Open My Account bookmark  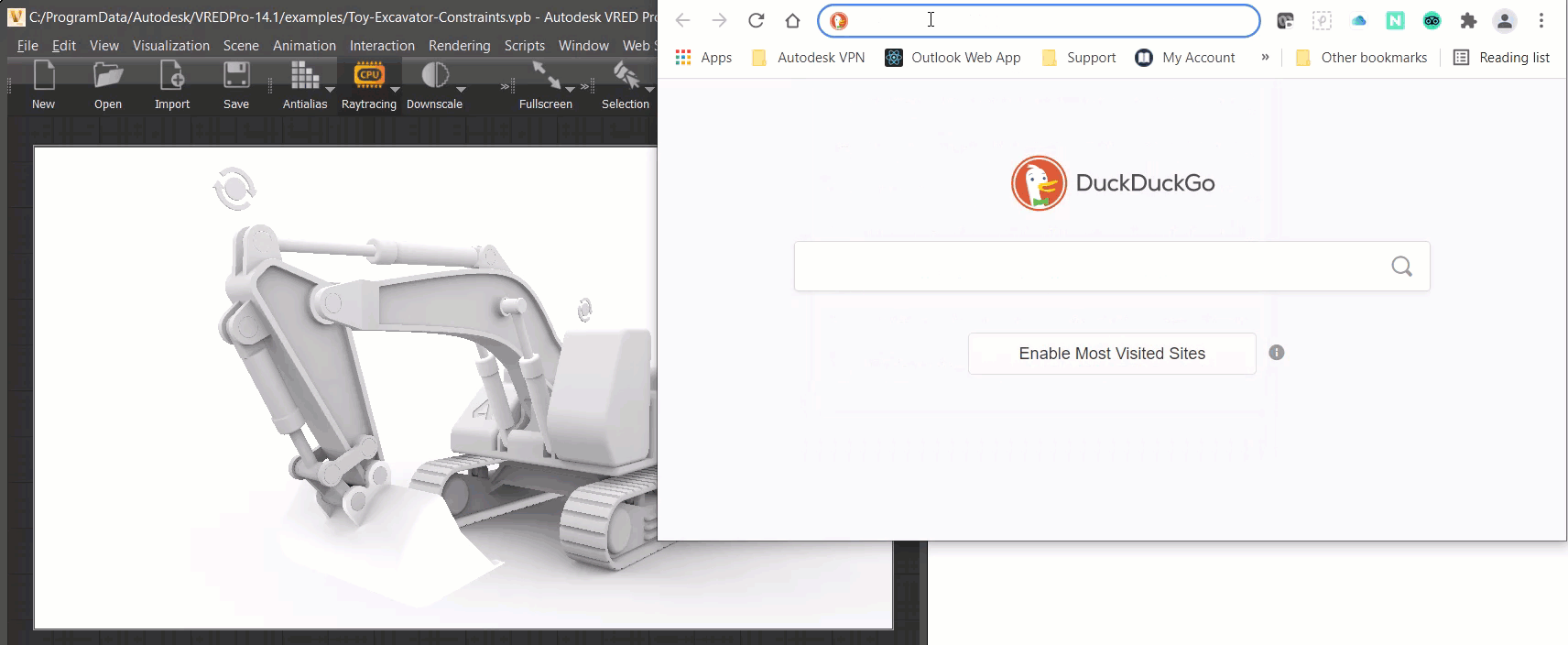tap(1185, 57)
